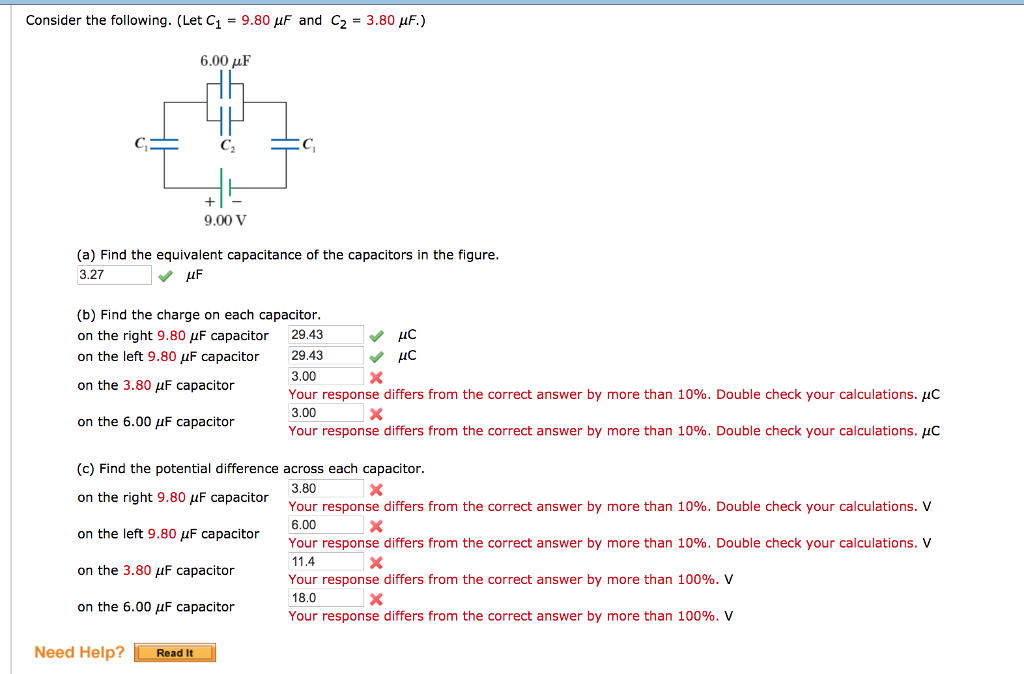Click the red X next to the 3.80 V response
The height and width of the screenshot is (674, 1024).
tap(376, 489)
